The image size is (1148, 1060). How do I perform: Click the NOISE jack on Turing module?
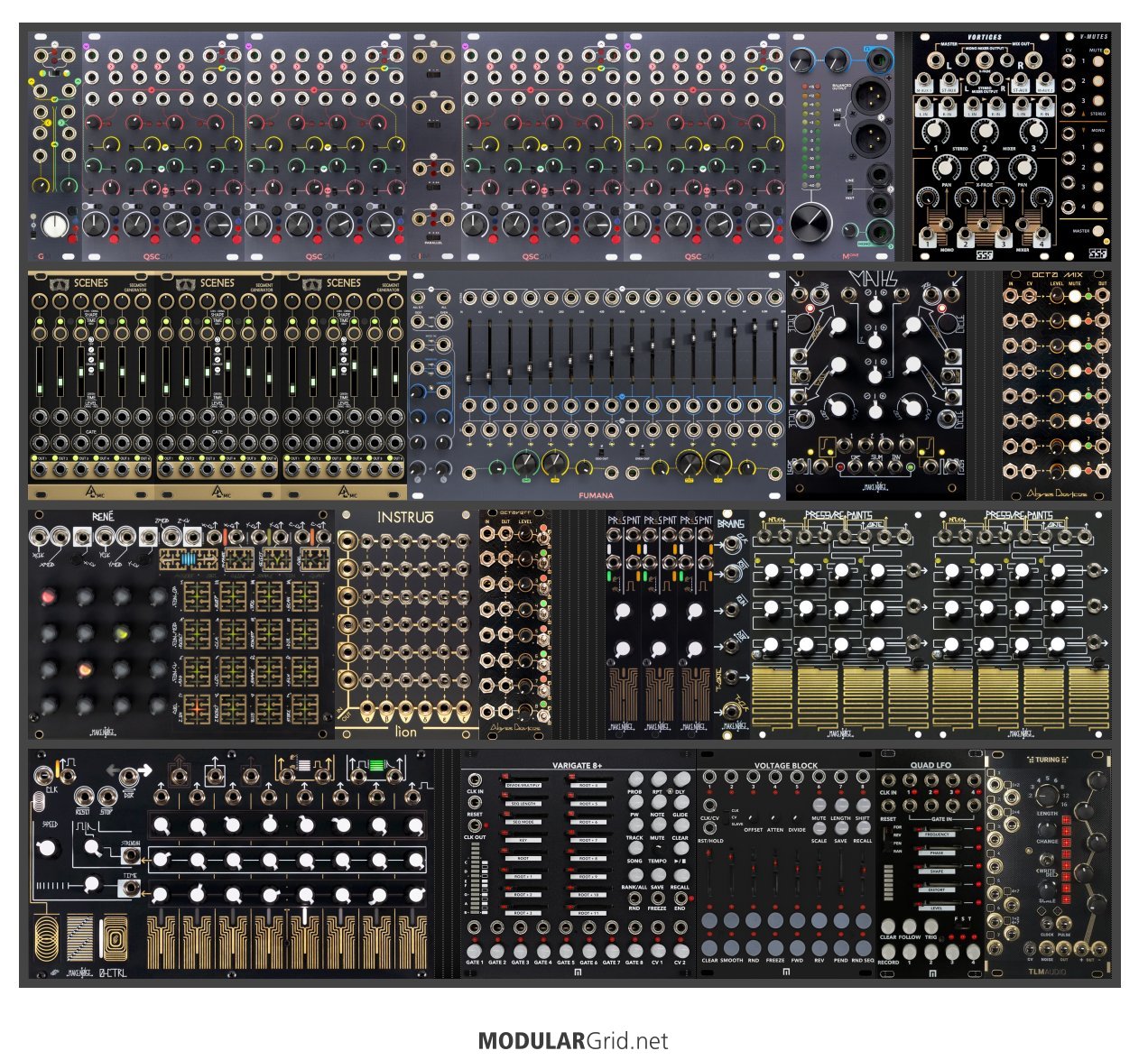(x=1046, y=949)
